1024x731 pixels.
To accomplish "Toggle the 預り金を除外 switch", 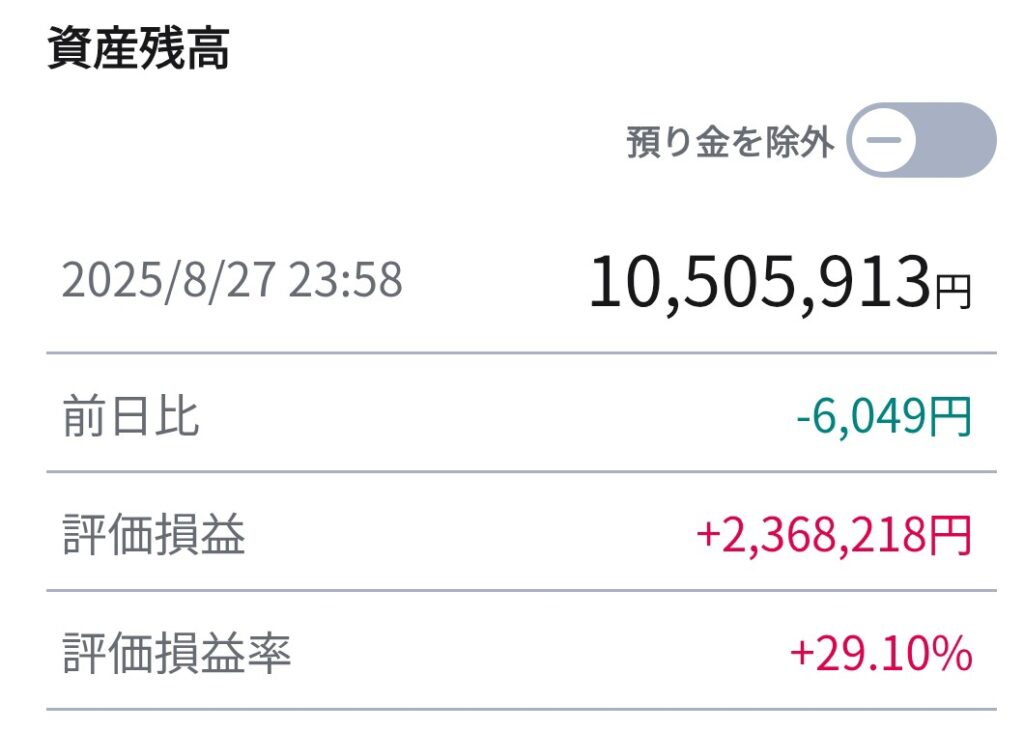I will click(921, 140).
